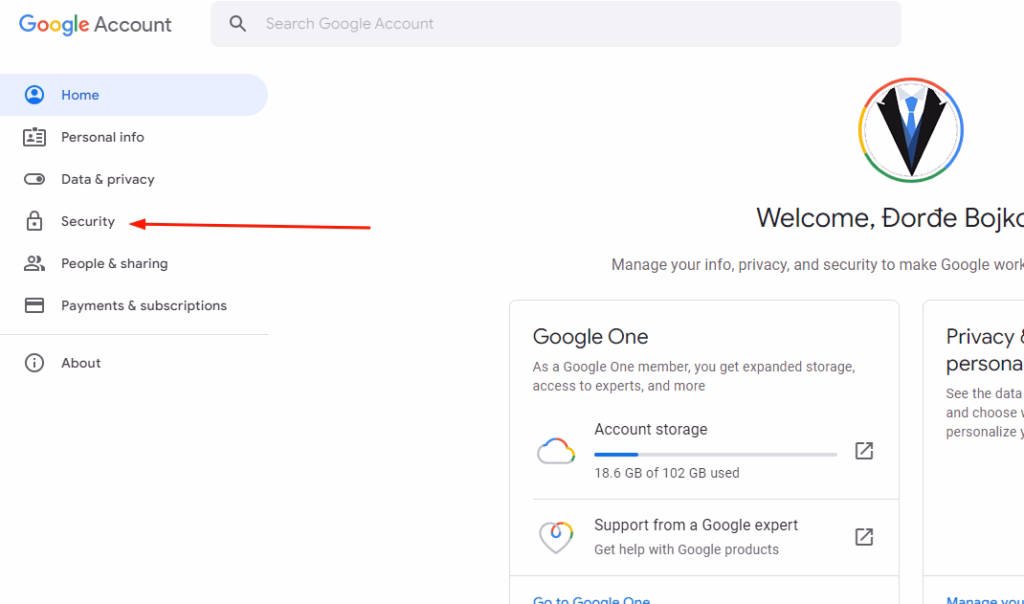Click the Personal info ID card icon
Image resolution: width=1024 pixels, height=604 pixels.
(34, 137)
